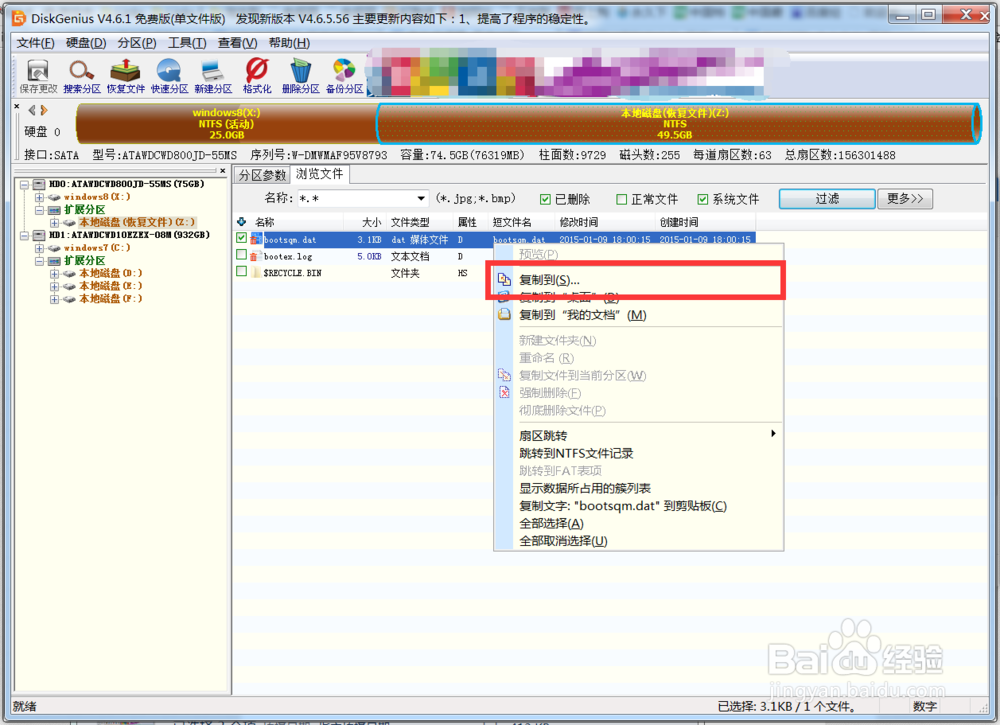Click the next disk right arrow
The height and width of the screenshot is (725, 1000).
(x=44, y=110)
